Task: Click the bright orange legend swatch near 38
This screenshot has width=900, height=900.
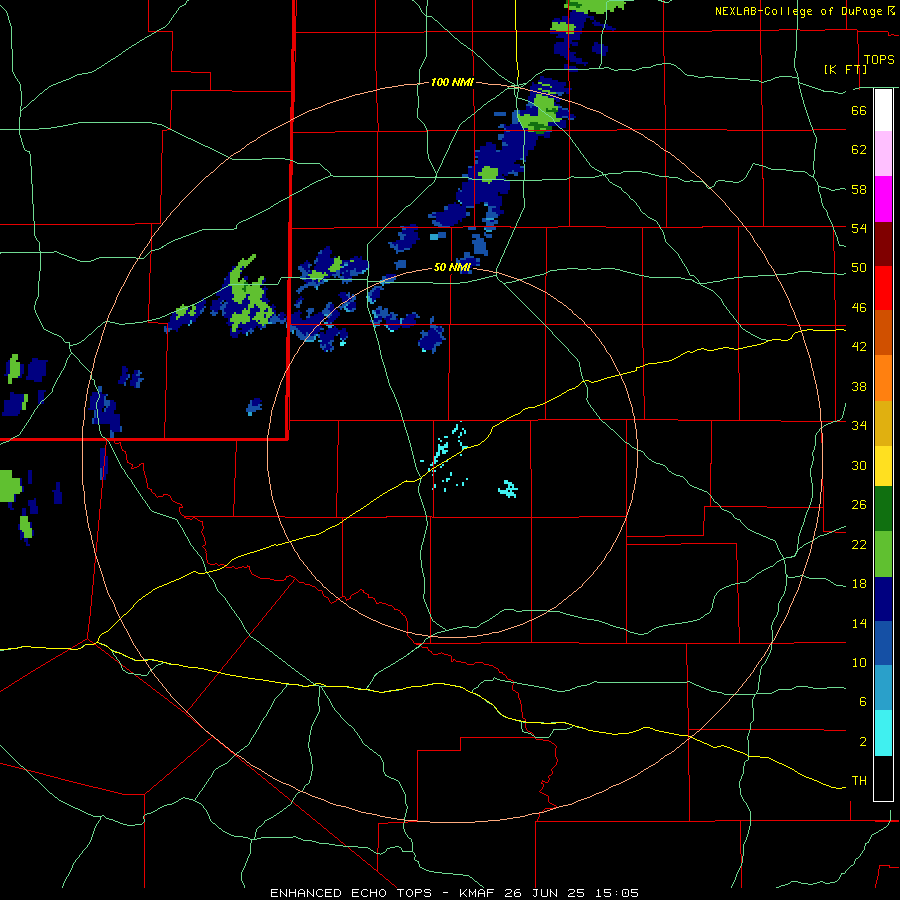Action: point(883,378)
